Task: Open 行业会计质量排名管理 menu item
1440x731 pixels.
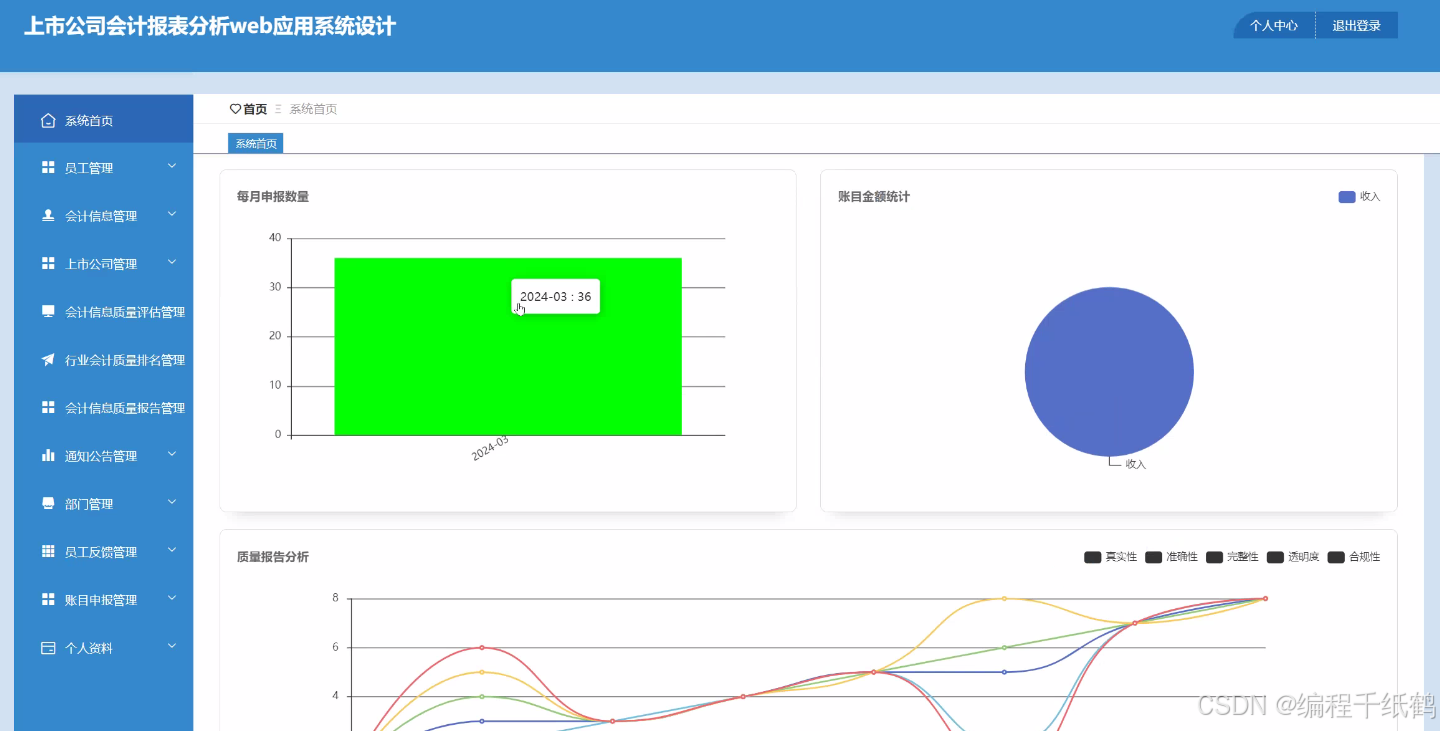Action: coord(104,360)
